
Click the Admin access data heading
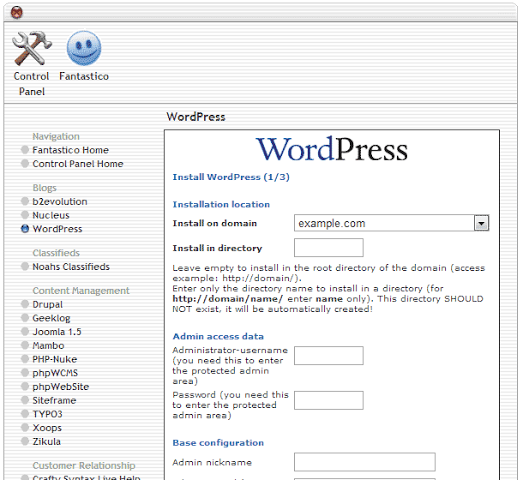(218, 336)
